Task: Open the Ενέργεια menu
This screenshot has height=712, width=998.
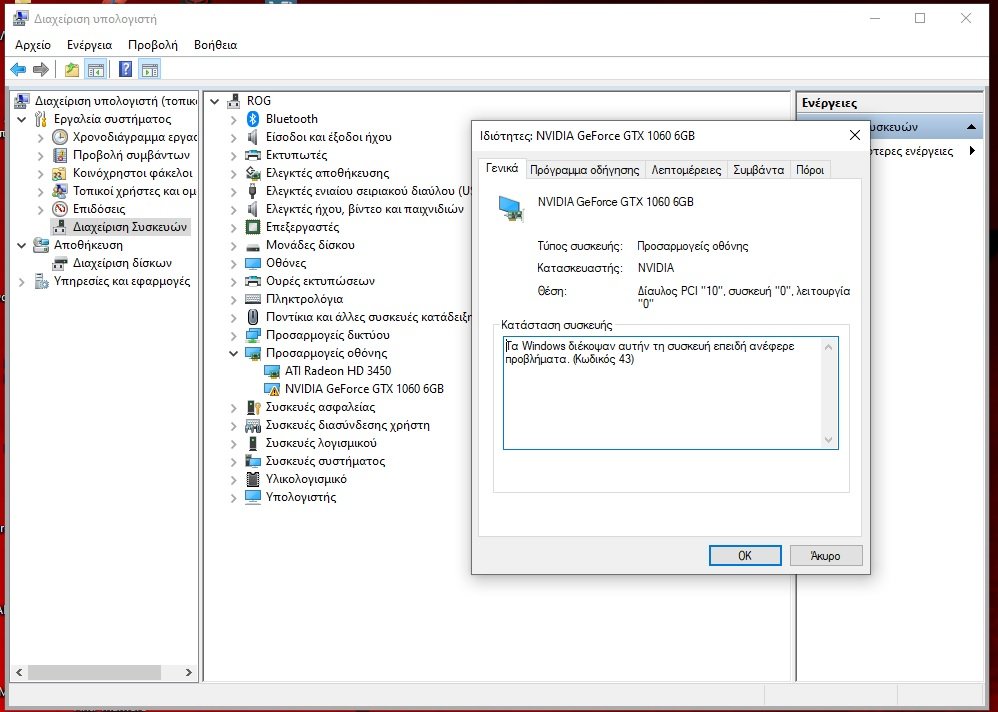Action: coord(89,45)
